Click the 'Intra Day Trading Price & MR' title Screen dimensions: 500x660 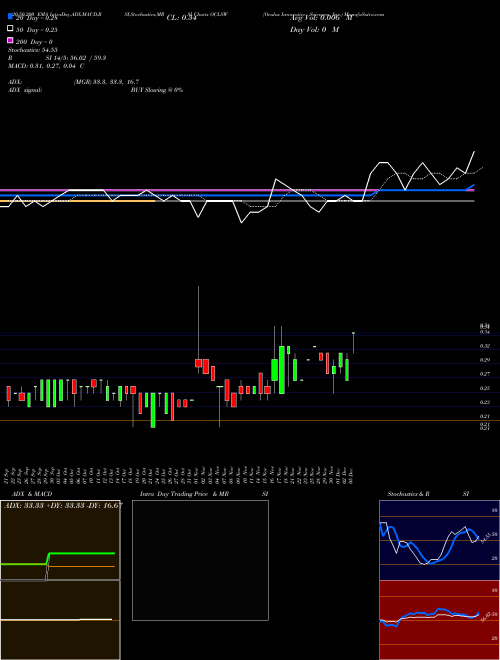(x=184, y=494)
